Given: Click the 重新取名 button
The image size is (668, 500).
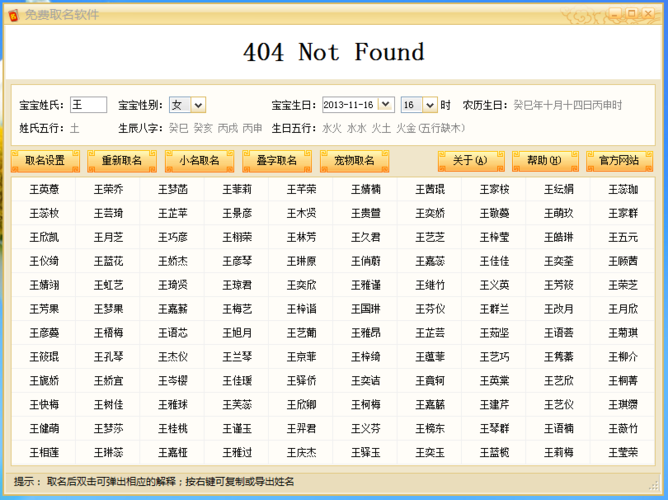Looking at the screenshot, I should (x=122, y=161).
